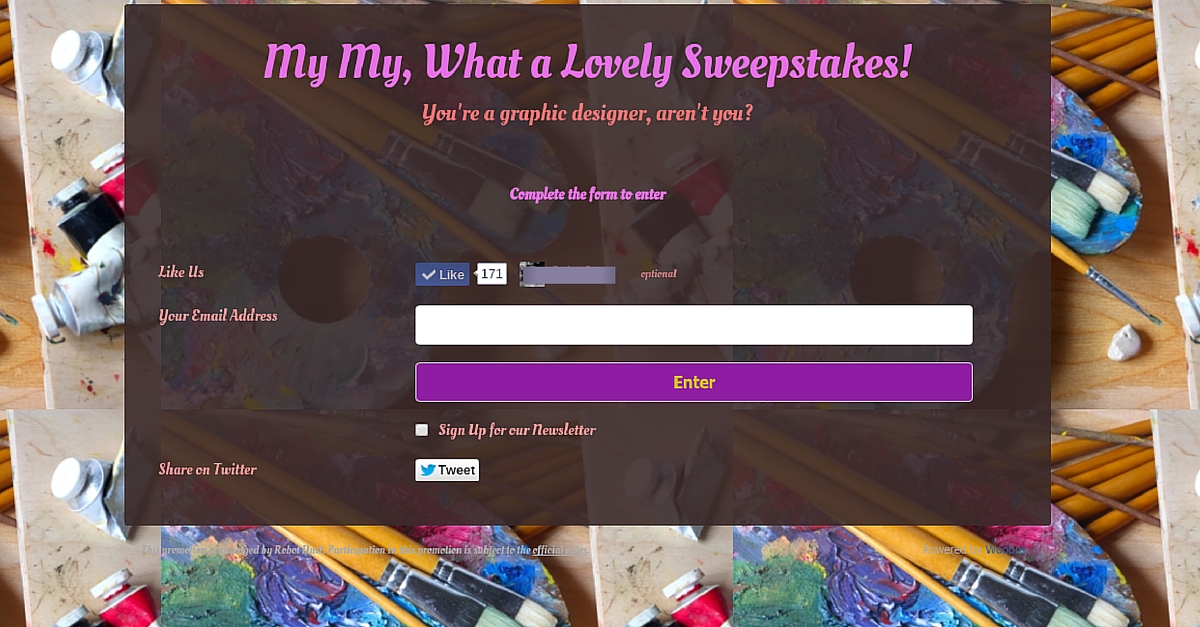Tick the Sign Up for our Newsletter checkbox
The image size is (1200, 627).
(422, 430)
